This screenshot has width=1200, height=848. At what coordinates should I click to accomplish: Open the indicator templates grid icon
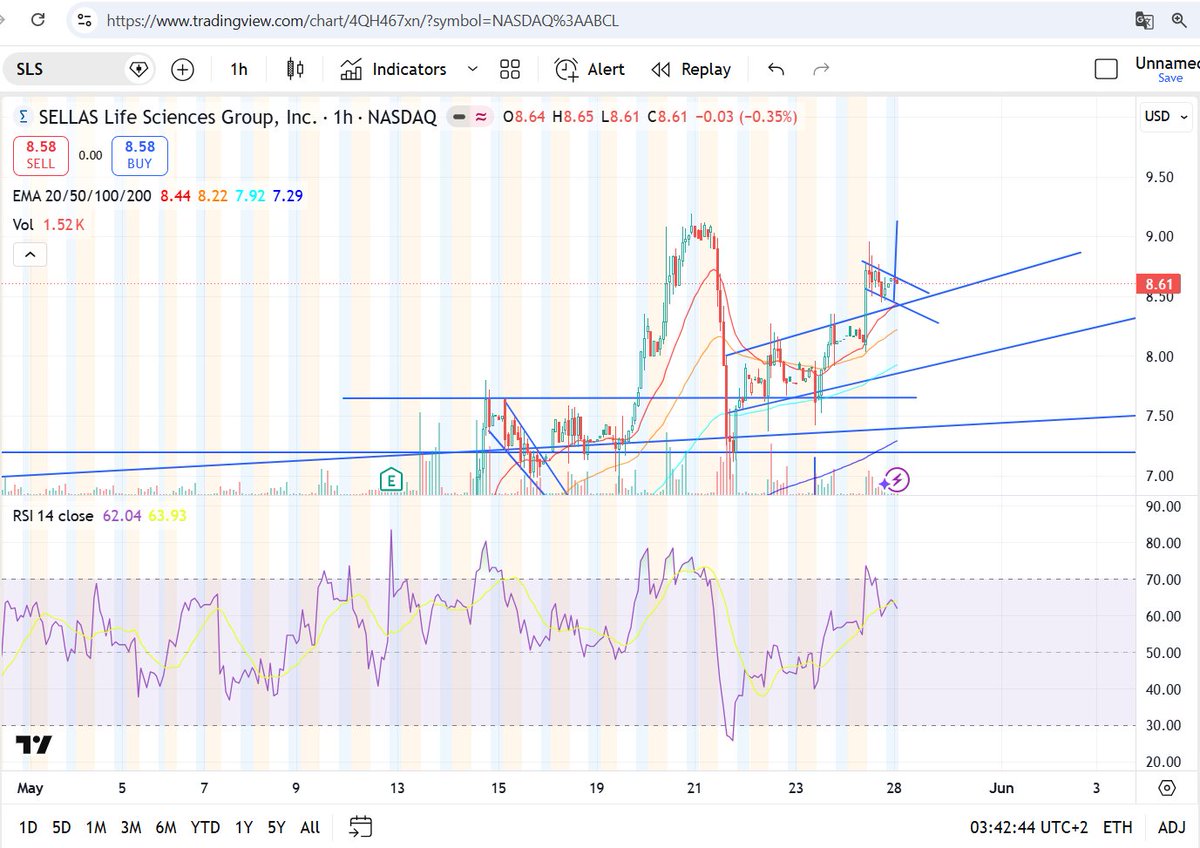point(510,69)
